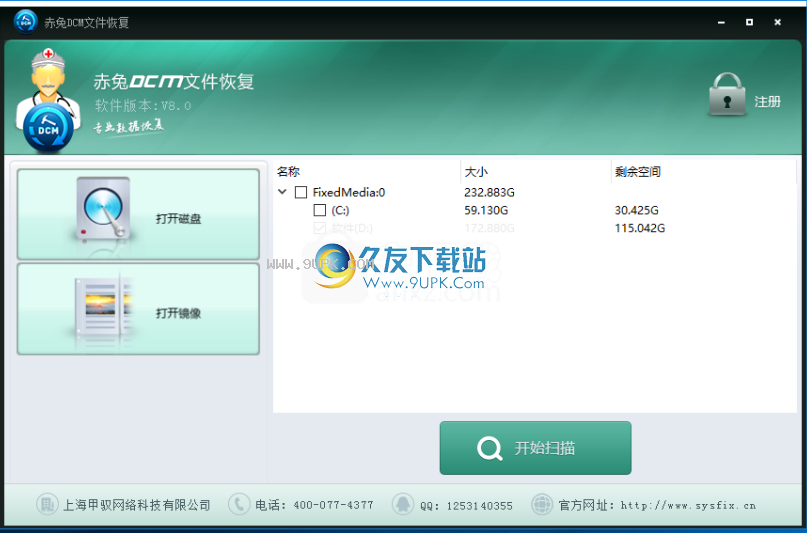Collapse the FixedMedia:0 tree node
The width and height of the screenshot is (807, 533).
point(282,192)
